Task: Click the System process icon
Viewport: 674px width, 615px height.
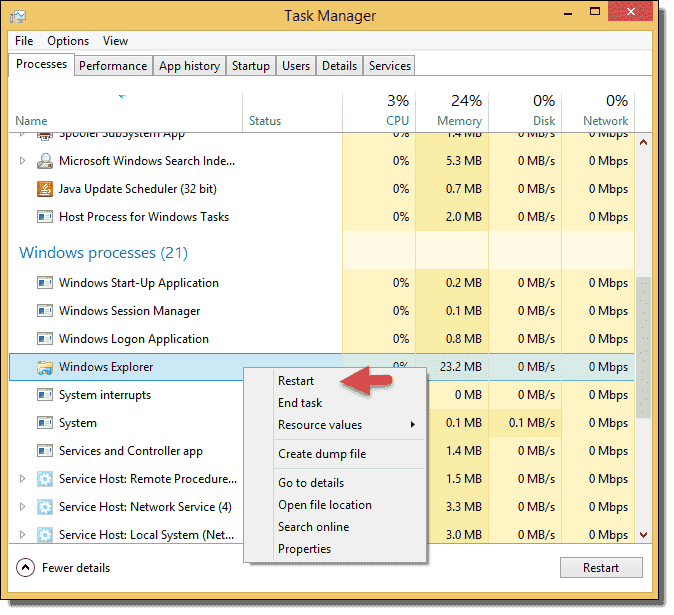Action: (45, 423)
